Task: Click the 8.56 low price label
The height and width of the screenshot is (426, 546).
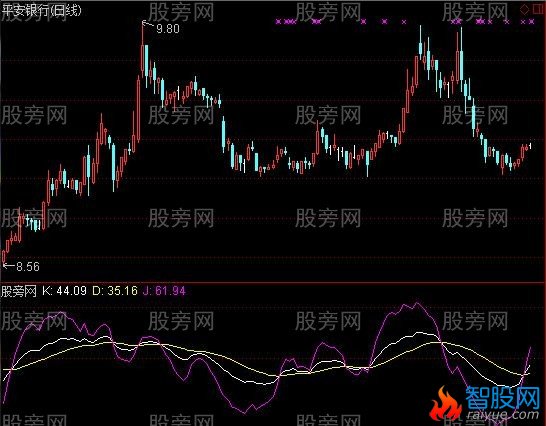Action: (x=28, y=267)
